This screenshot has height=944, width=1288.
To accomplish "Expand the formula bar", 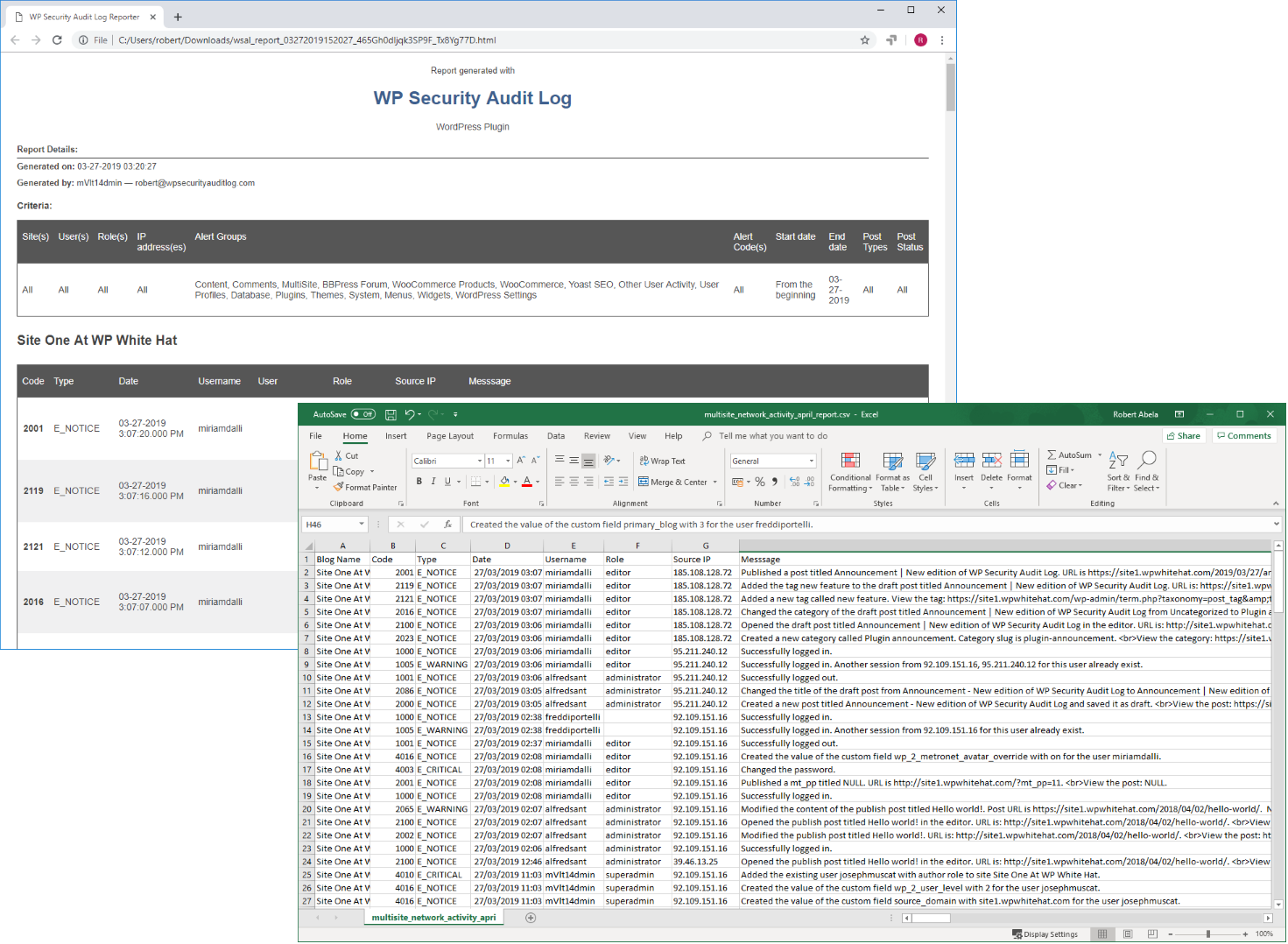I will [x=1277, y=525].
